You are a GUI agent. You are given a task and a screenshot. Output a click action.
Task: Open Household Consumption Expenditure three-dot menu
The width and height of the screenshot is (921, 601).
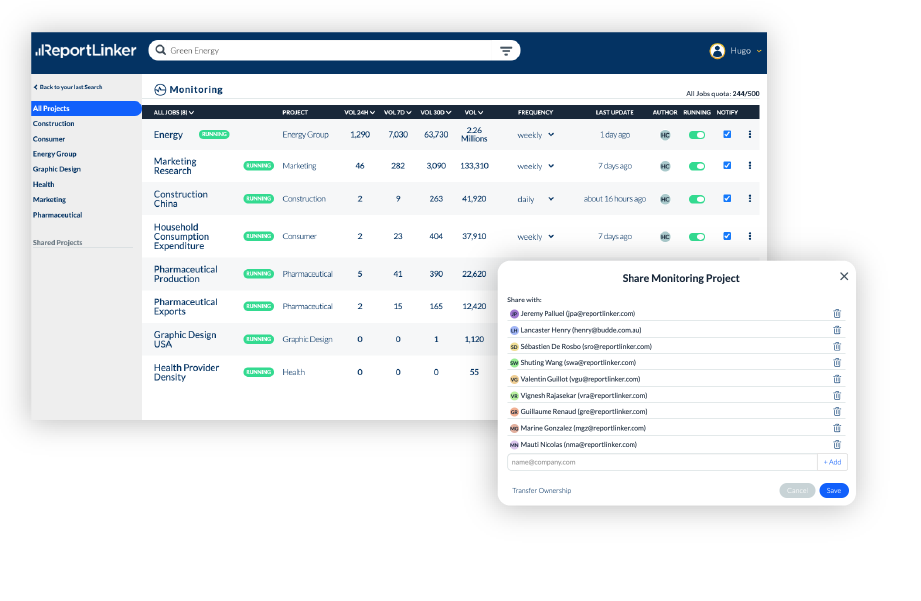(x=749, y=236)
